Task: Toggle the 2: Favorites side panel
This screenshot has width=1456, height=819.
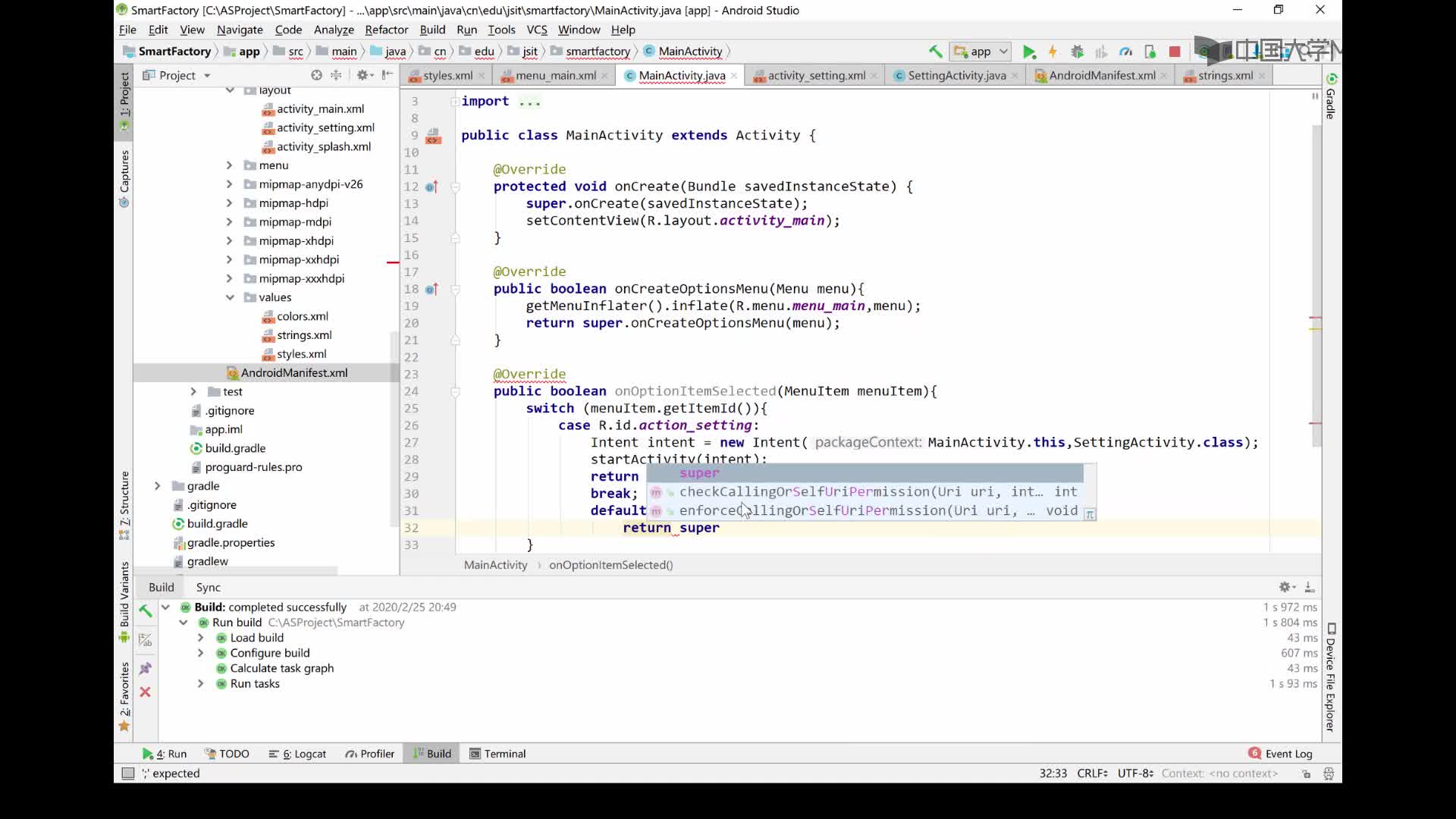Action: click(x=124, y=697)
